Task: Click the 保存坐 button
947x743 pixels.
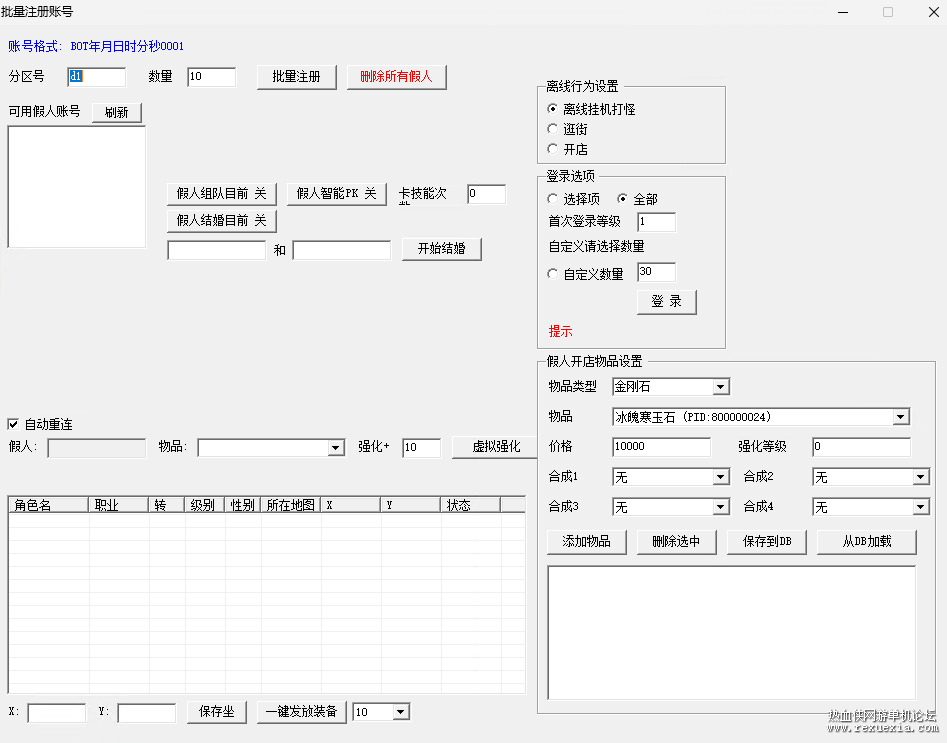Action: [x=217, y=712]
